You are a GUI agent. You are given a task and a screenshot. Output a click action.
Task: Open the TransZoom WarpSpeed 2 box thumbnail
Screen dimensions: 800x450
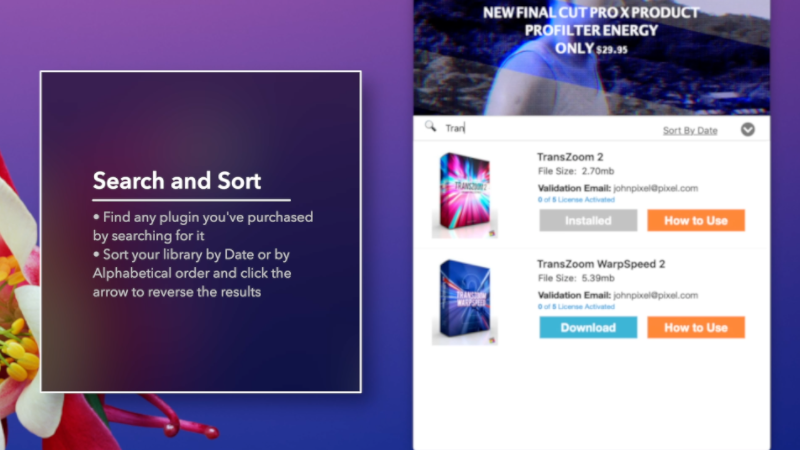pos(464,302)
